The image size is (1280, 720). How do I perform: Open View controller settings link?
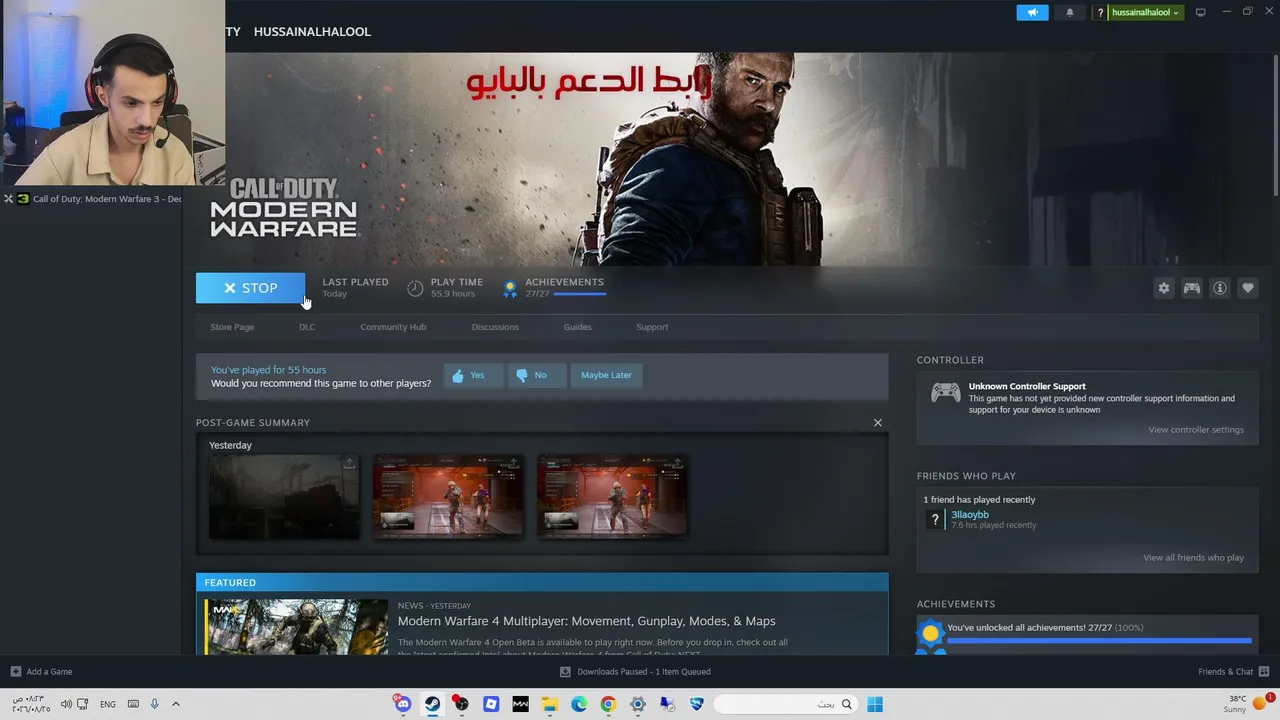[1196, 430]
